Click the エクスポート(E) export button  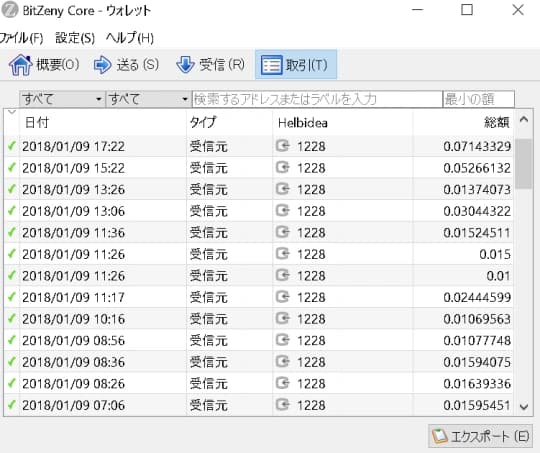tap(480, 436)
